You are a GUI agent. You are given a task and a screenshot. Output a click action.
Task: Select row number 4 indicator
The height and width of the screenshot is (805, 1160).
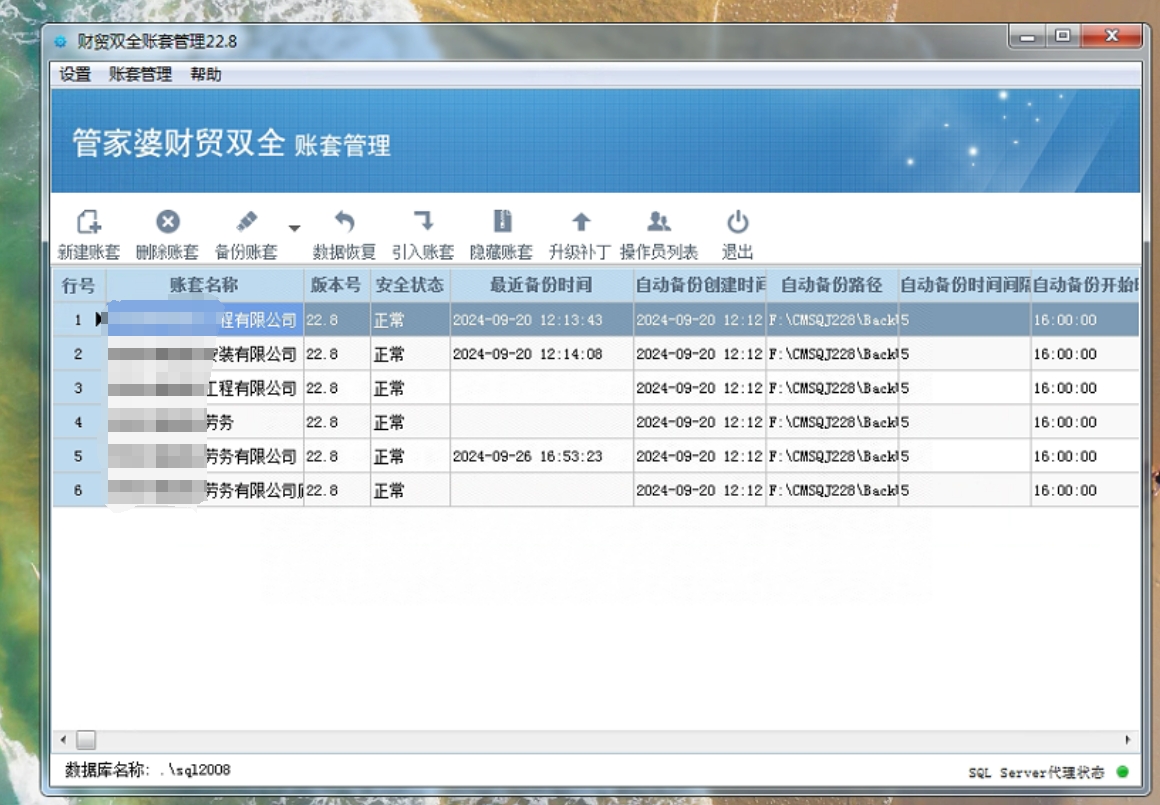tap(78, 422)
